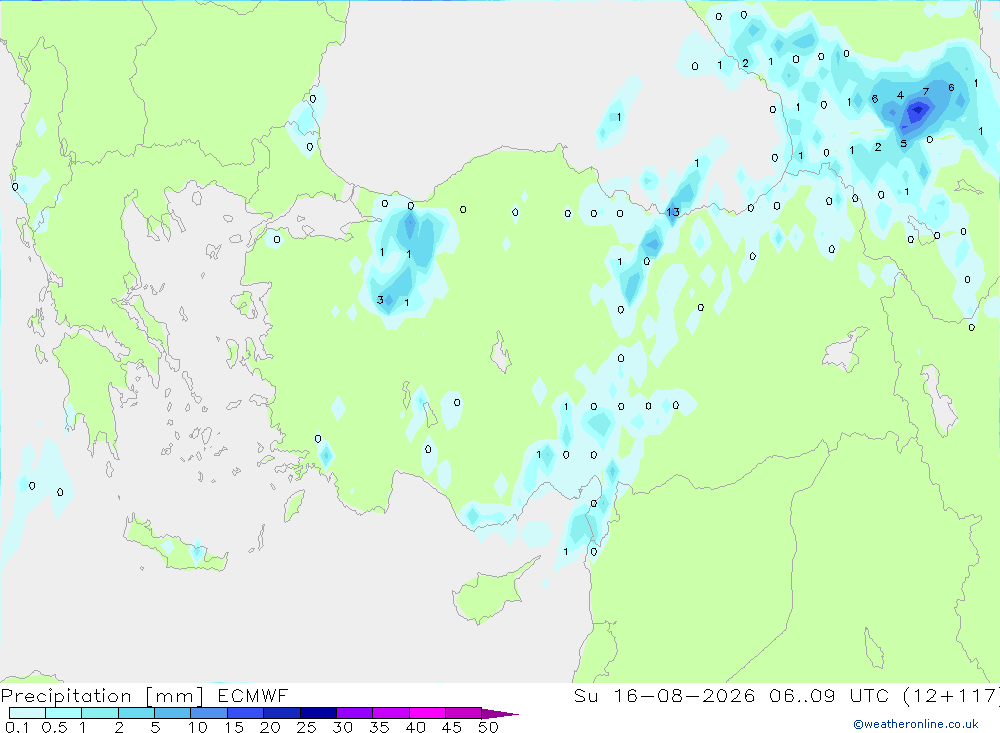Pick the 30–35 mm violet legend swatch

tap(354, 713)
